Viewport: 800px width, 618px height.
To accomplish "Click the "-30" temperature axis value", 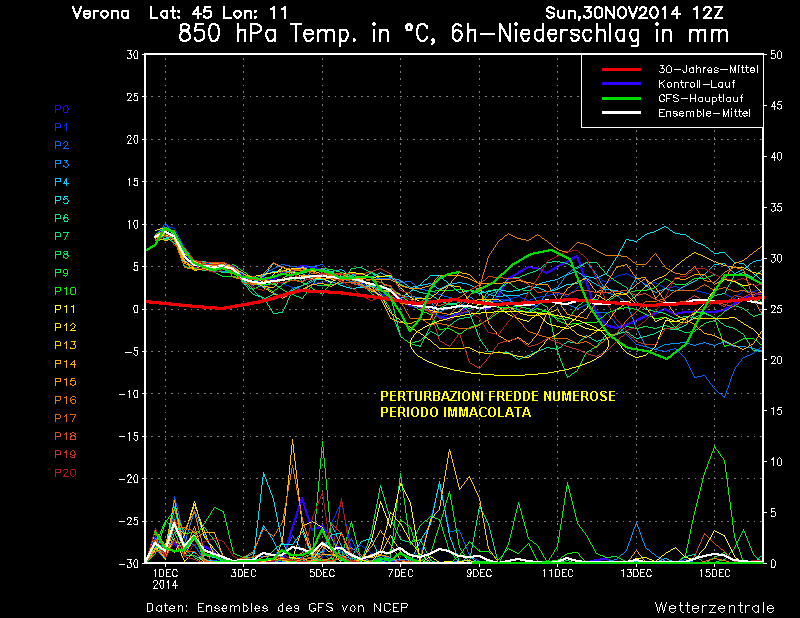I will coord(128,563).
